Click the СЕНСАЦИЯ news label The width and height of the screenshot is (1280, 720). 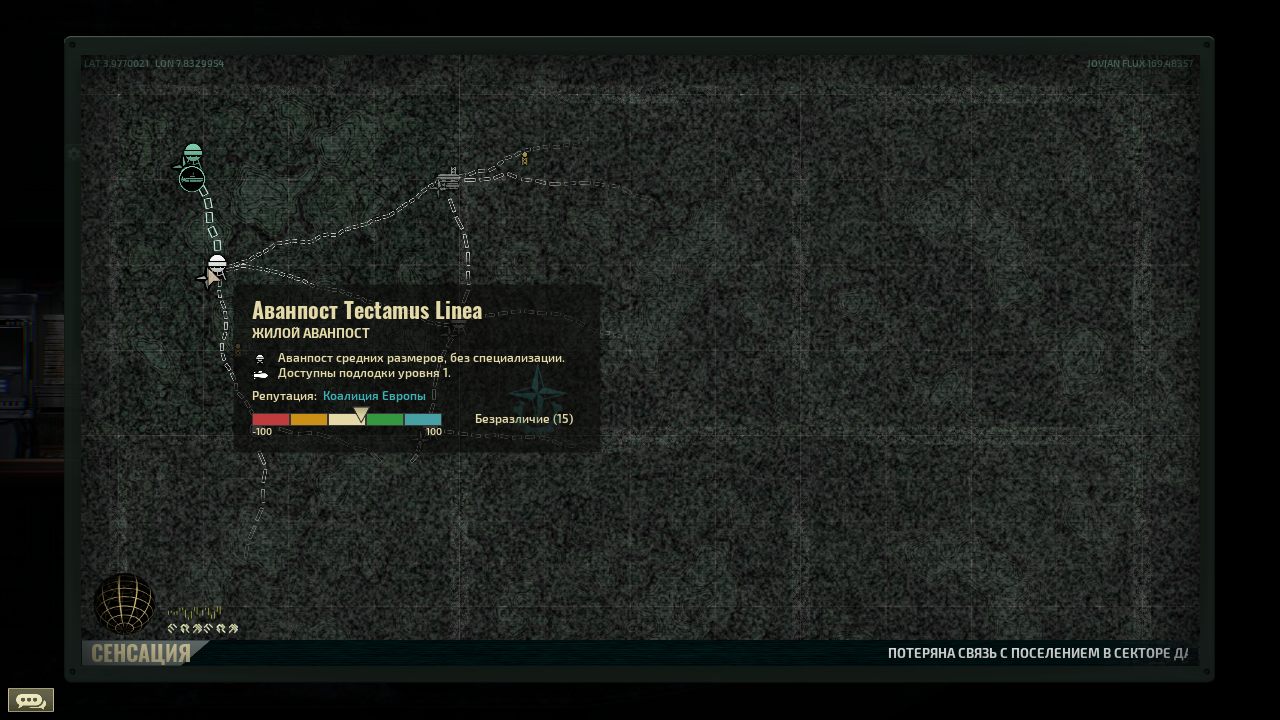[141, 654]
